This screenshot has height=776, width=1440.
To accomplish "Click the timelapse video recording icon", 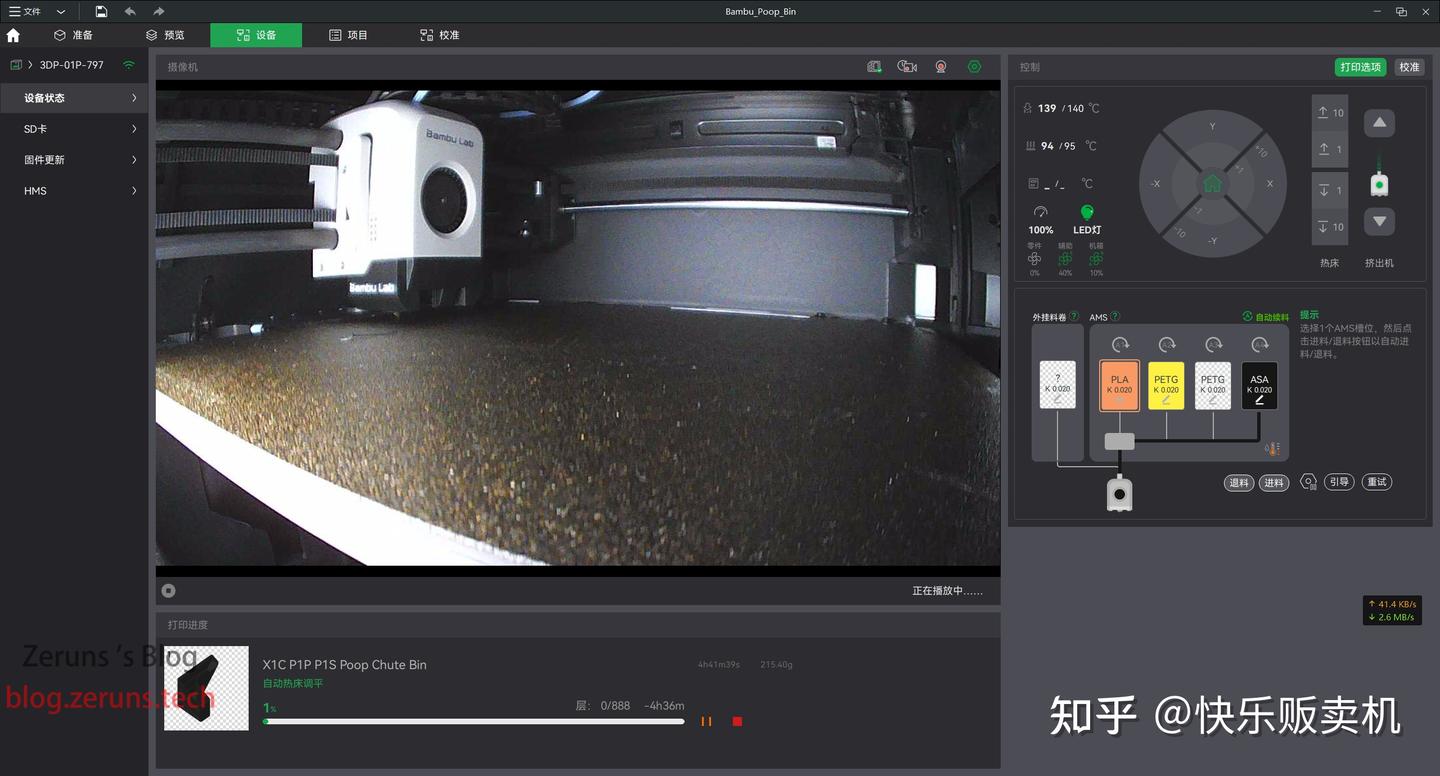I will tap(906, 66).
